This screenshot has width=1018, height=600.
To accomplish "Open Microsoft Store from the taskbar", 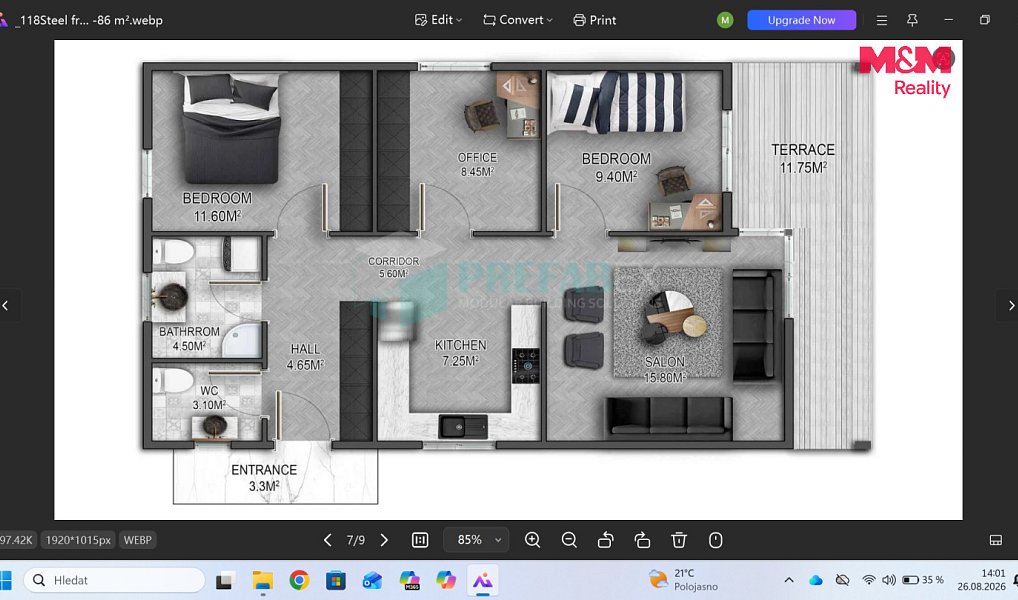I will (336, 581).
